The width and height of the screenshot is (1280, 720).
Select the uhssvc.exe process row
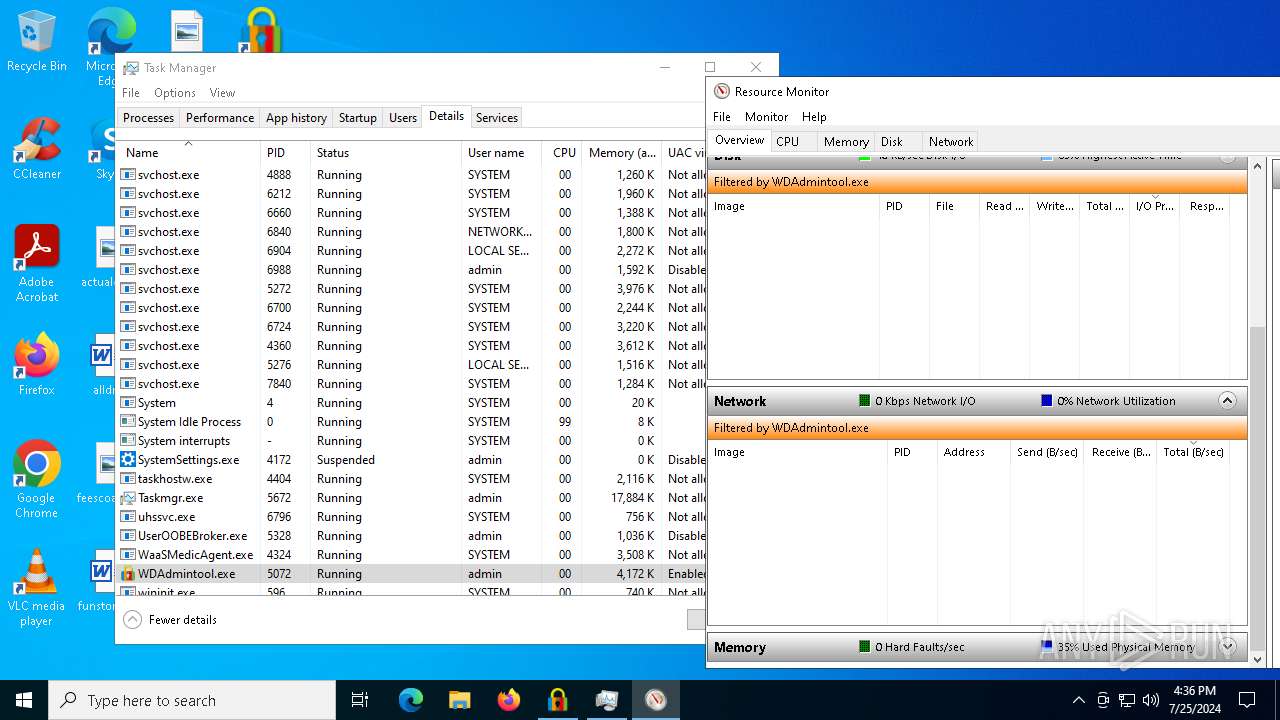411,517
